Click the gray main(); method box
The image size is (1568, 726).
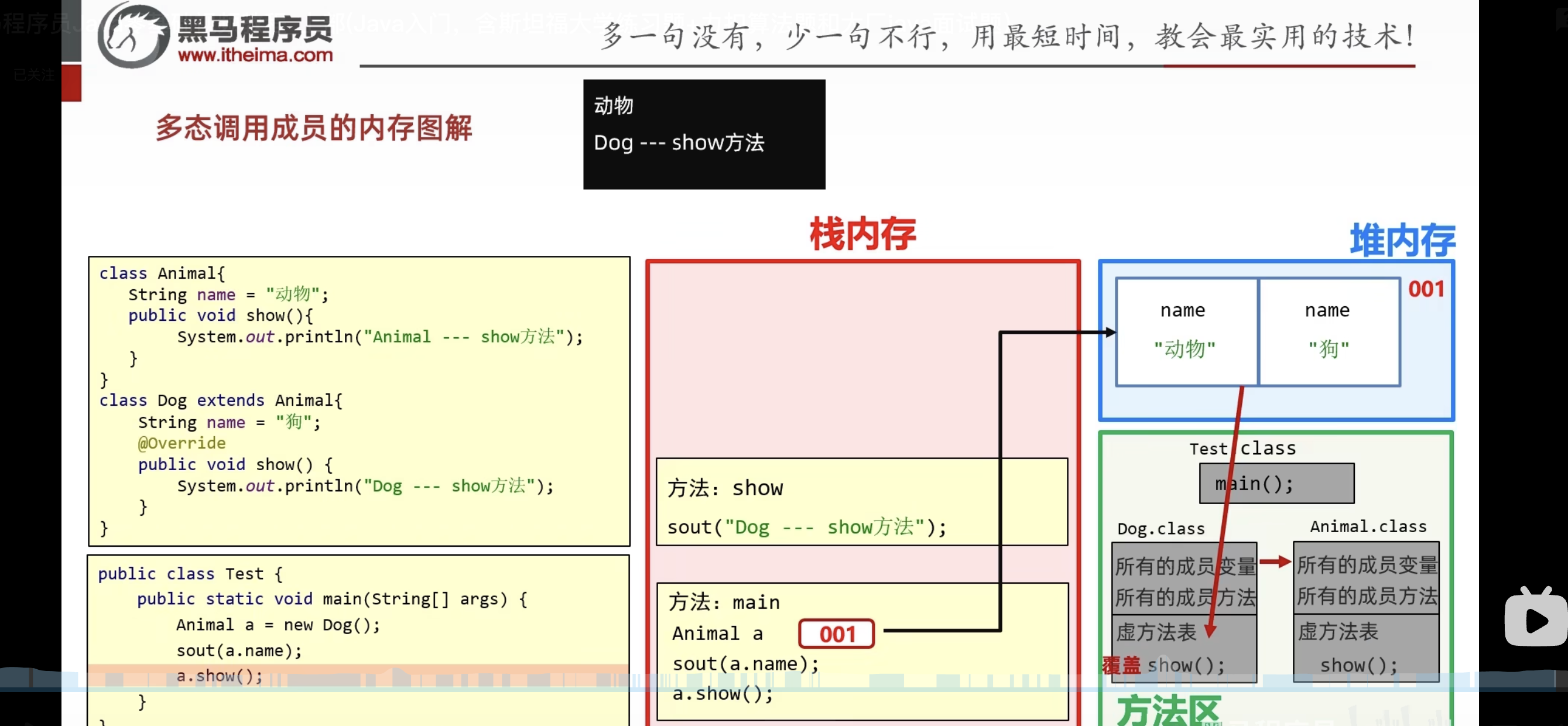click(x=1276, y=484)
